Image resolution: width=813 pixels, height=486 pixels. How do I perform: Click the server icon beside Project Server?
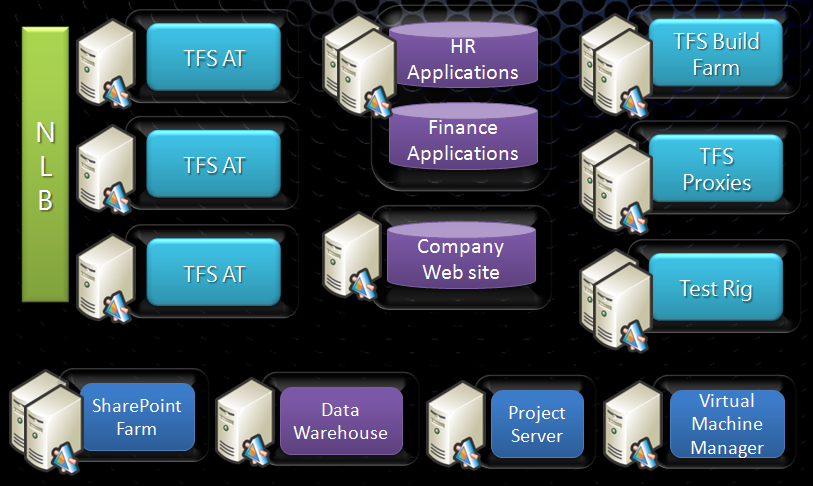tap(455, 424)
